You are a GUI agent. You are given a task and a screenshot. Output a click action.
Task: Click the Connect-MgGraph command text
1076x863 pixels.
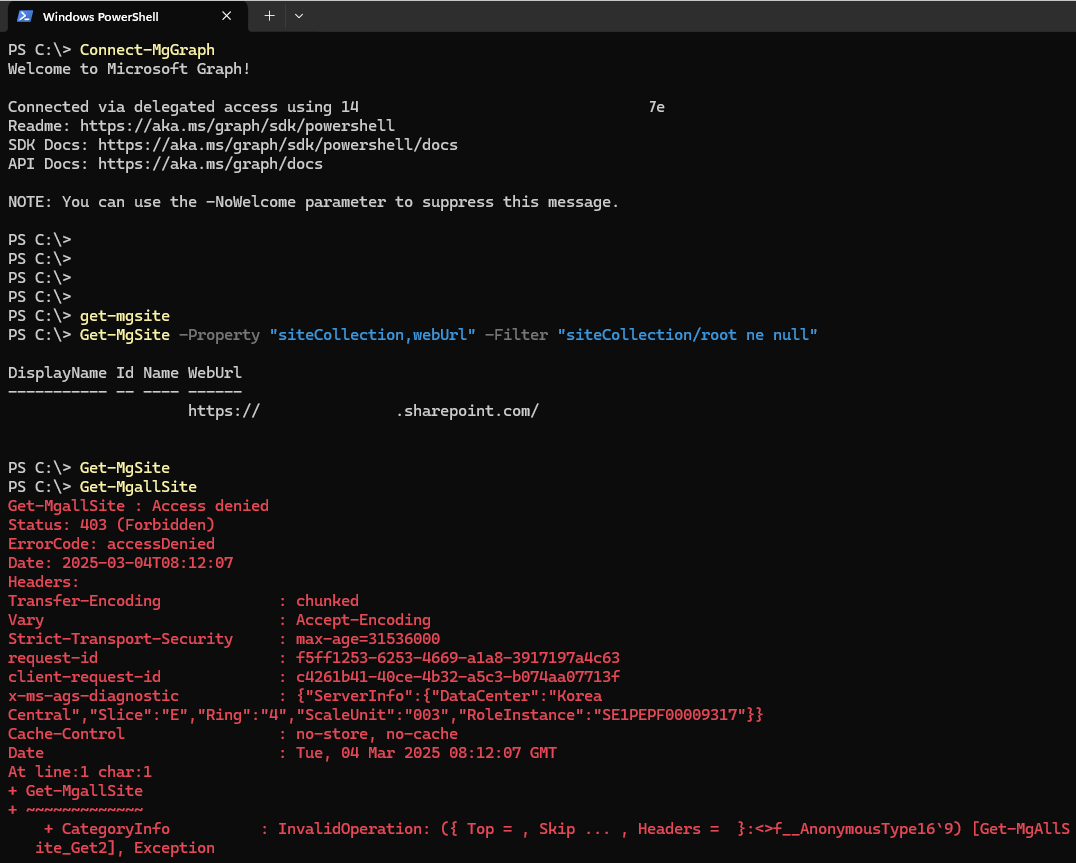147,49
